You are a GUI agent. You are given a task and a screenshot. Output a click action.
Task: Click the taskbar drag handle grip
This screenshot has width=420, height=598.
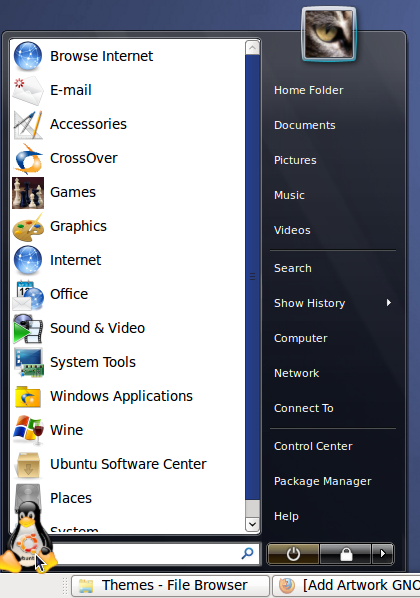tap(65, 585)
